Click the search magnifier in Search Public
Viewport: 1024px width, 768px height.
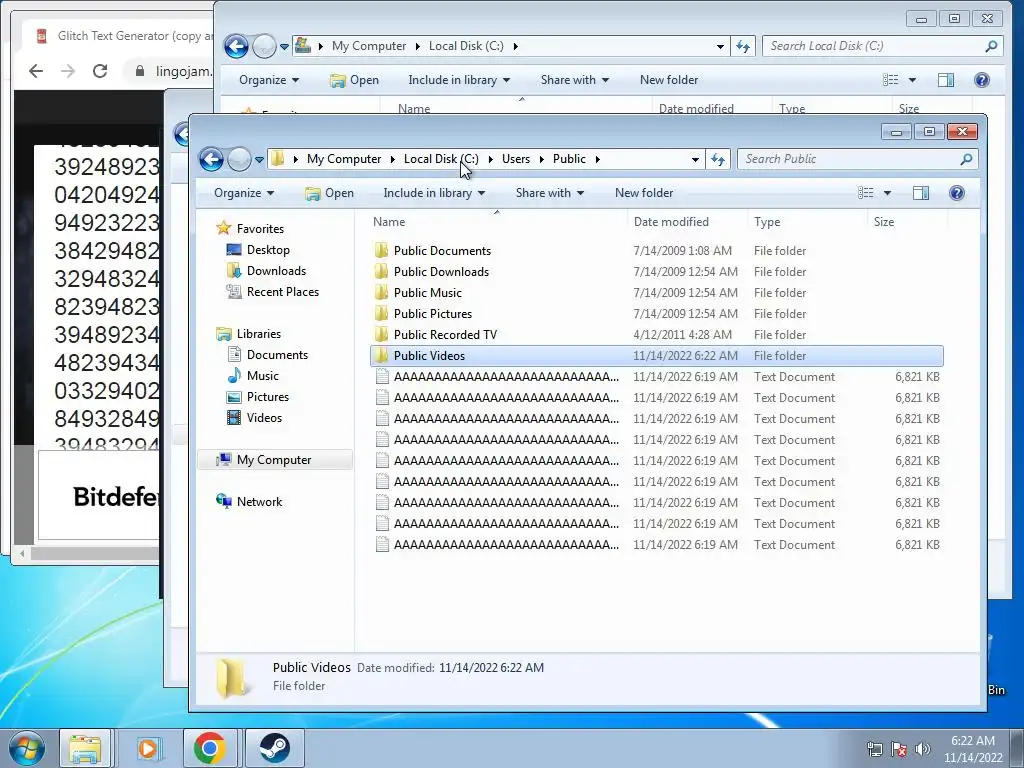coord(967,159)
